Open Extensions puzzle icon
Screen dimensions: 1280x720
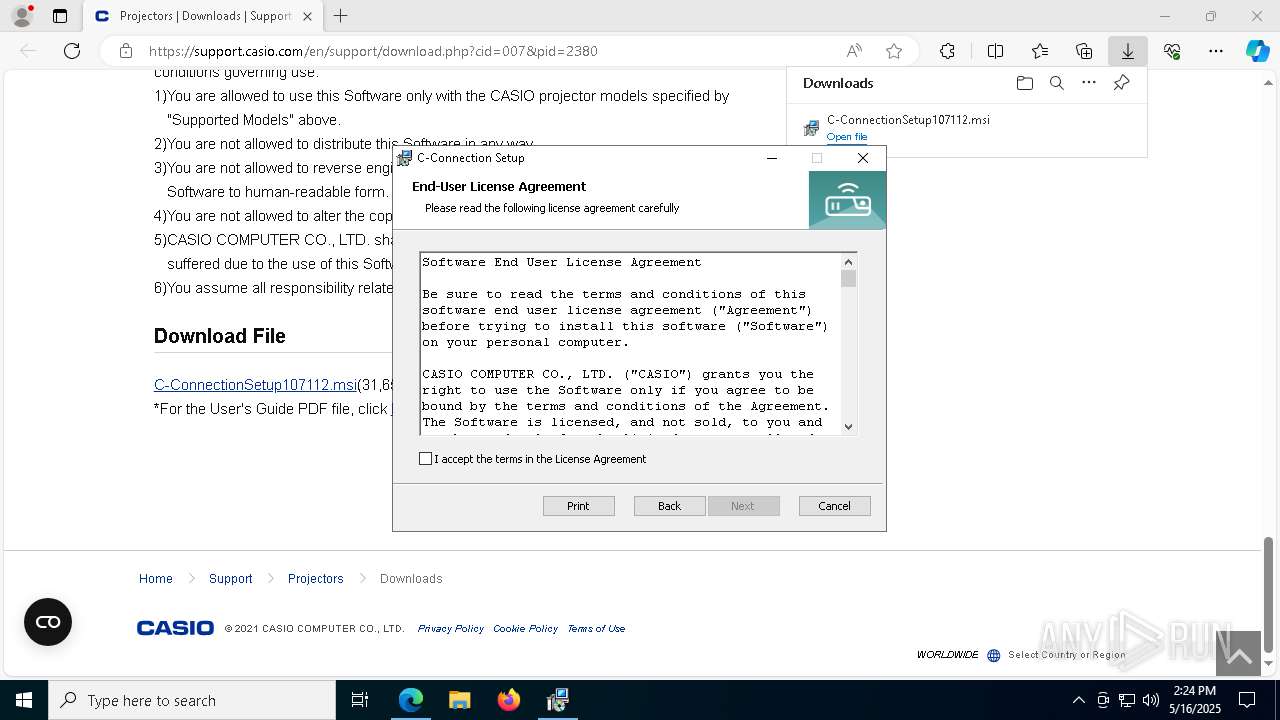947,51
